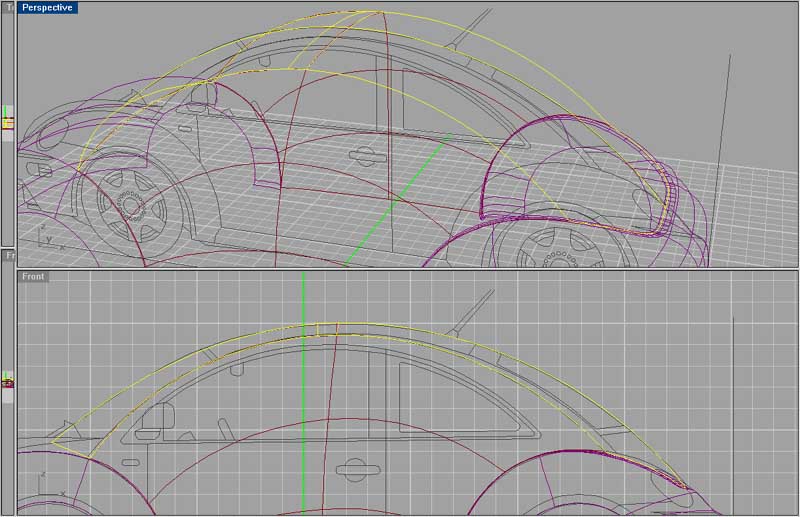
Task: Click the XZ axis icon in Front viewport
Action: [x=50, y=485]
